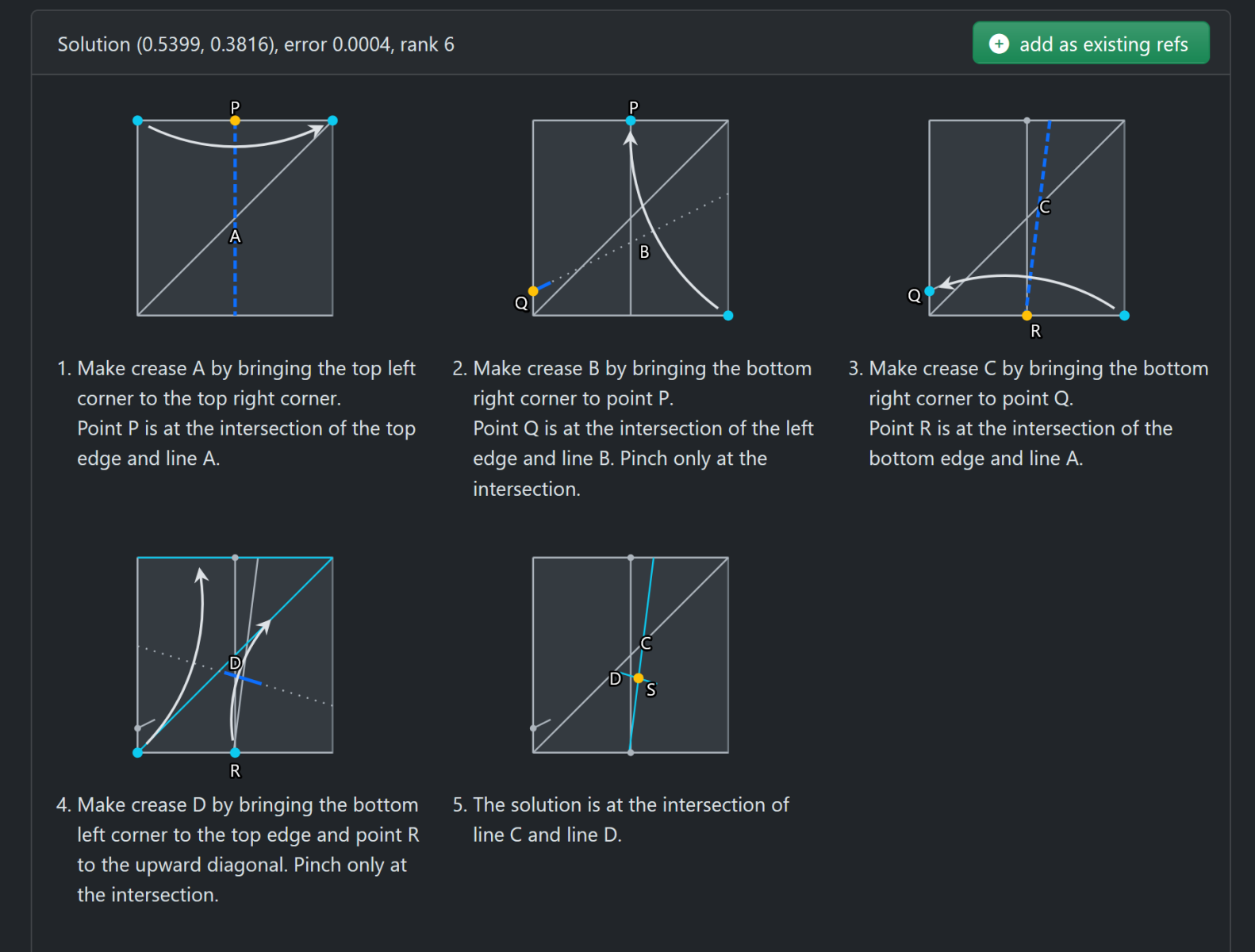The image size is (1255, 952).
Task: Click orange point R in step 3 diagram
Action: point(1027,315)
